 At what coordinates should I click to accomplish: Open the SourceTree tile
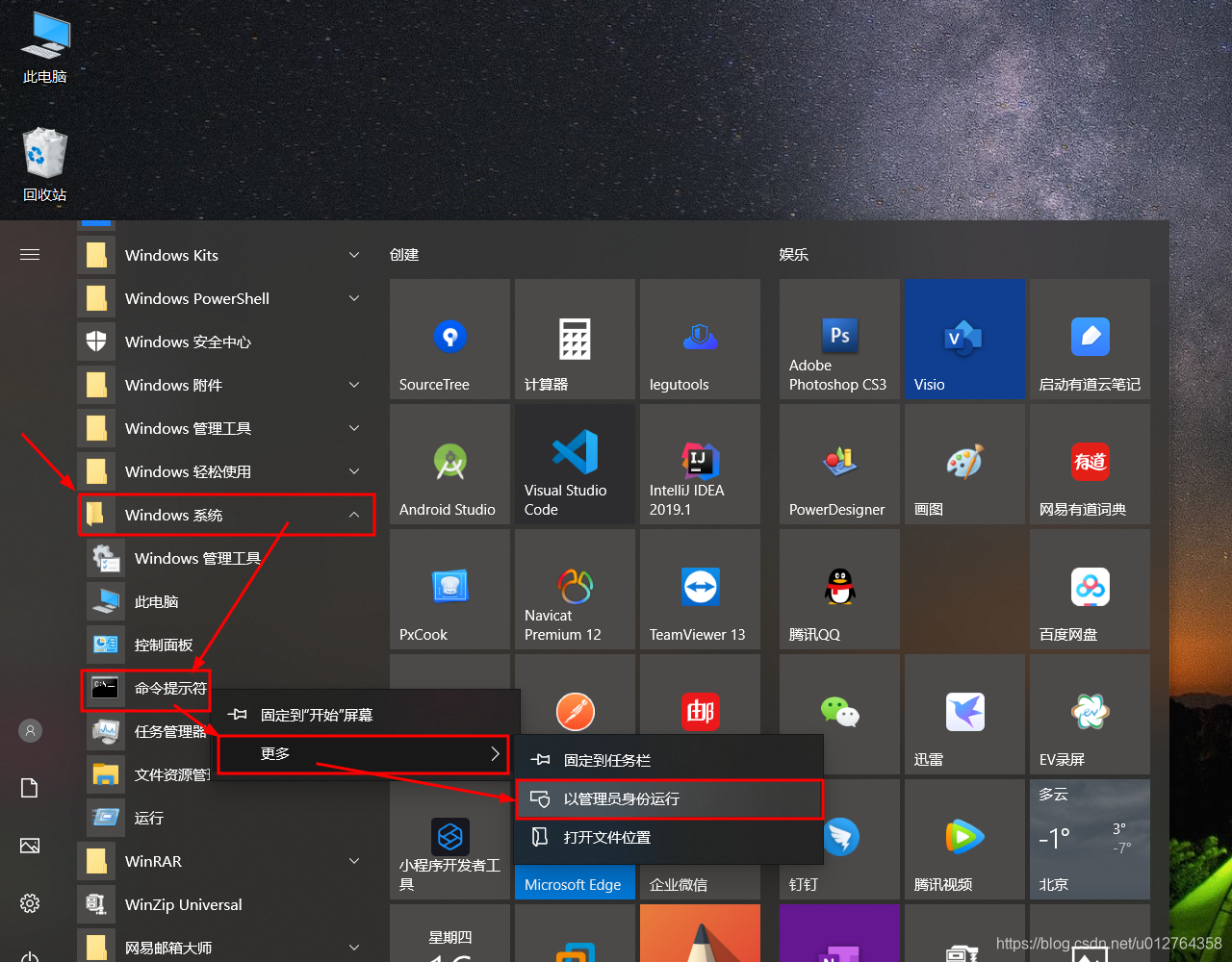click(x=449, y=339)
